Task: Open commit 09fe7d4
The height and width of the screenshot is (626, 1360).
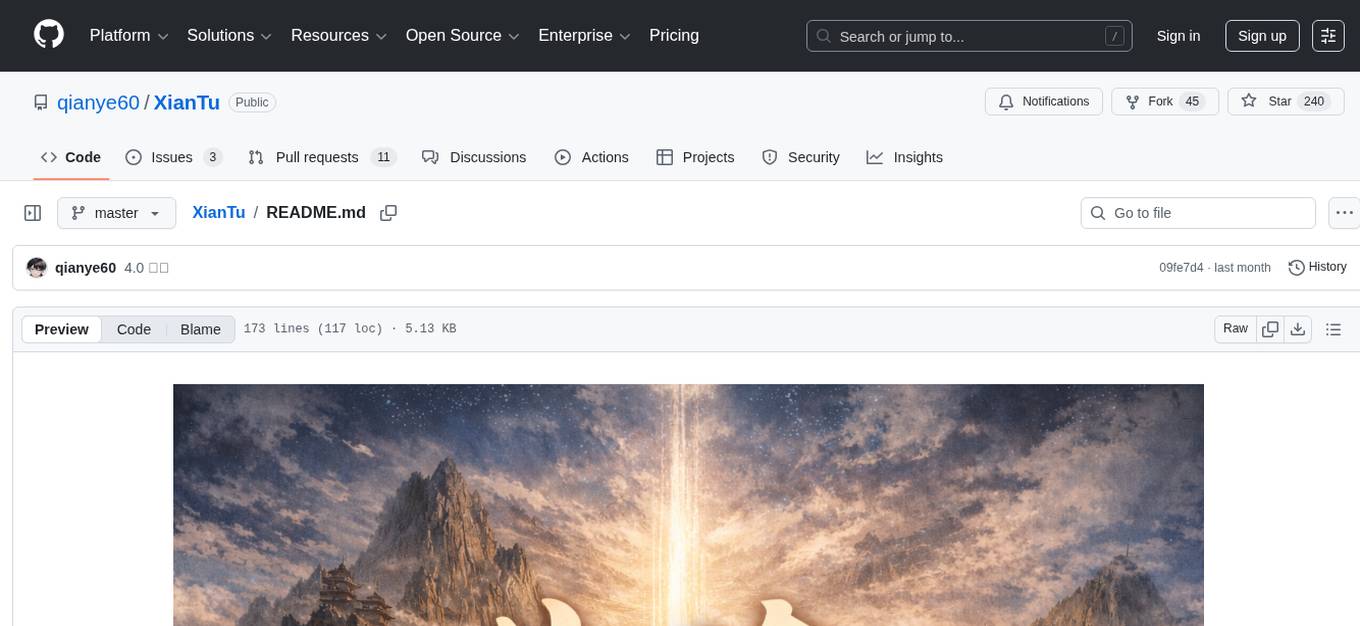Action: click(1180, 267)
